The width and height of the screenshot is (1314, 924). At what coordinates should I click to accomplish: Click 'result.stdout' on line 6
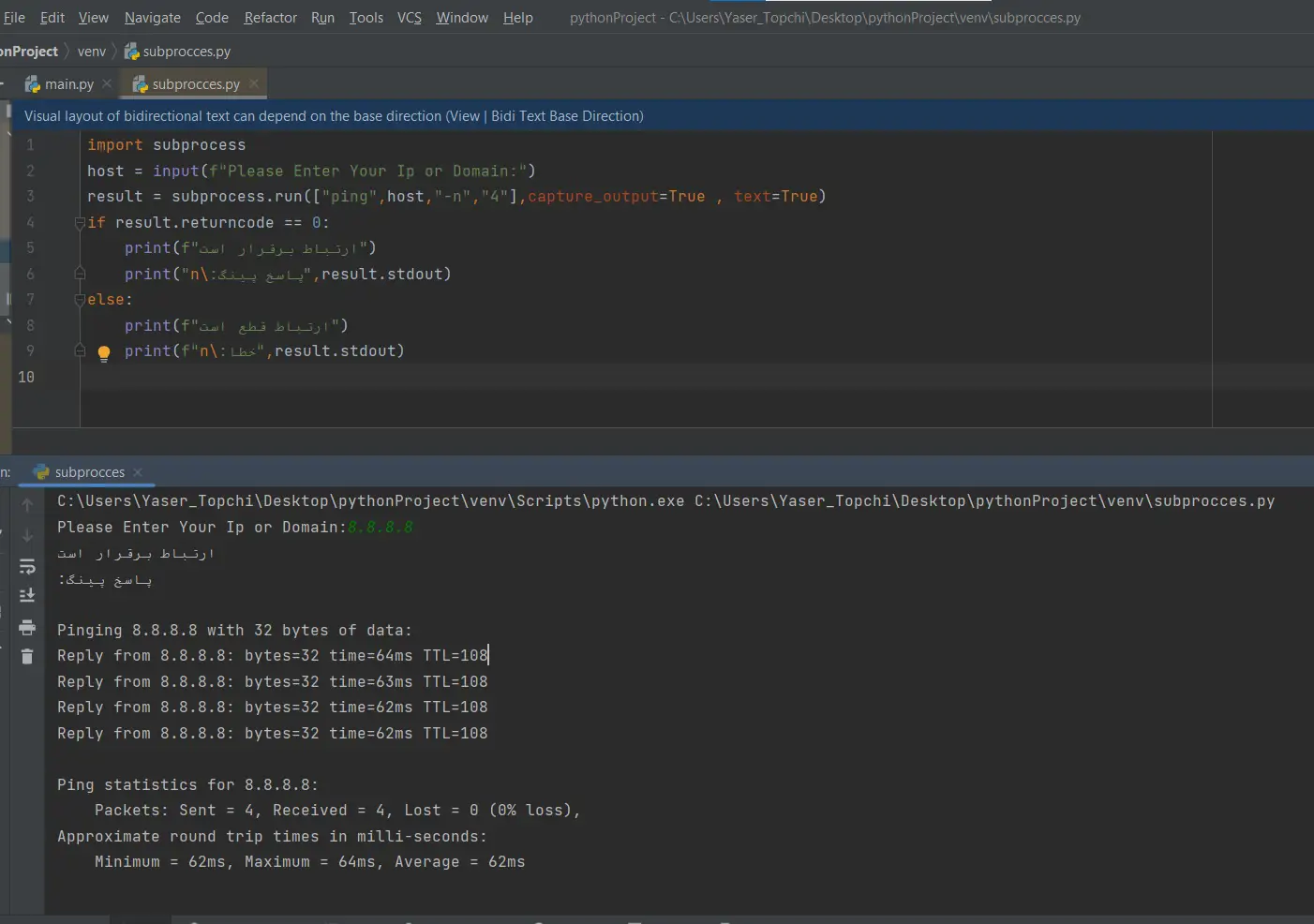(x=381, y=275)
